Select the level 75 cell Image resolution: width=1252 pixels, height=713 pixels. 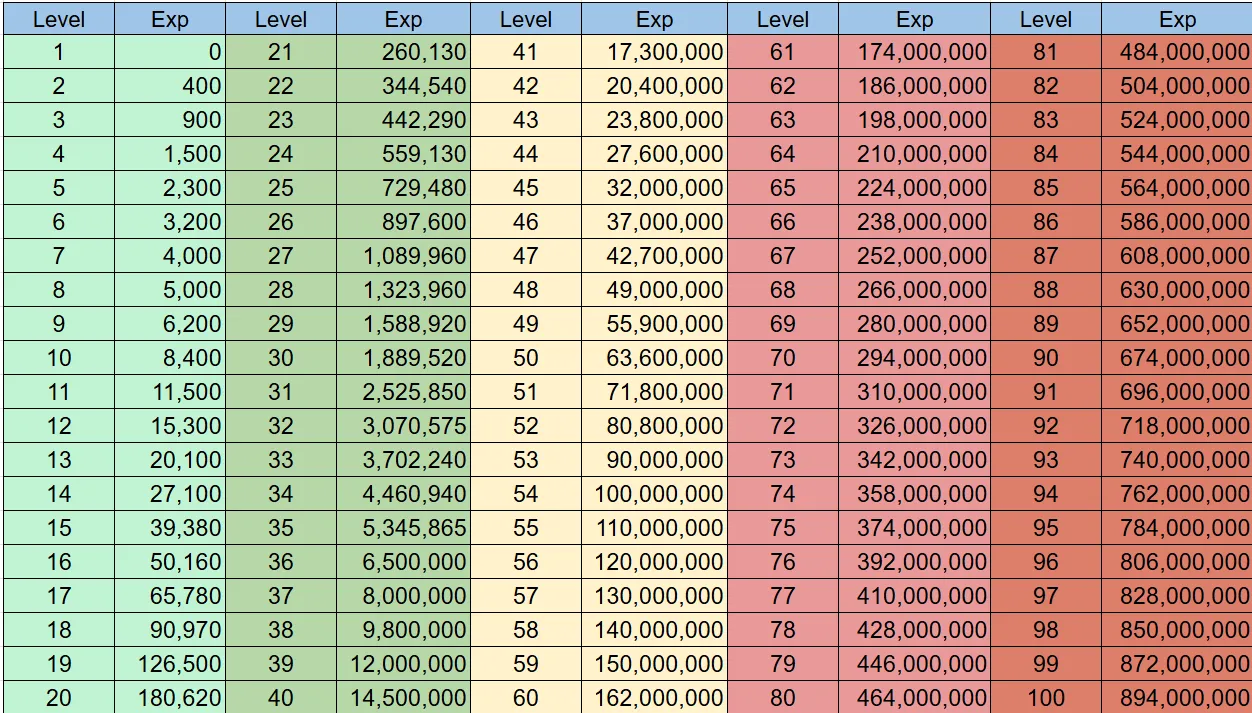click(x=782, y=528)
